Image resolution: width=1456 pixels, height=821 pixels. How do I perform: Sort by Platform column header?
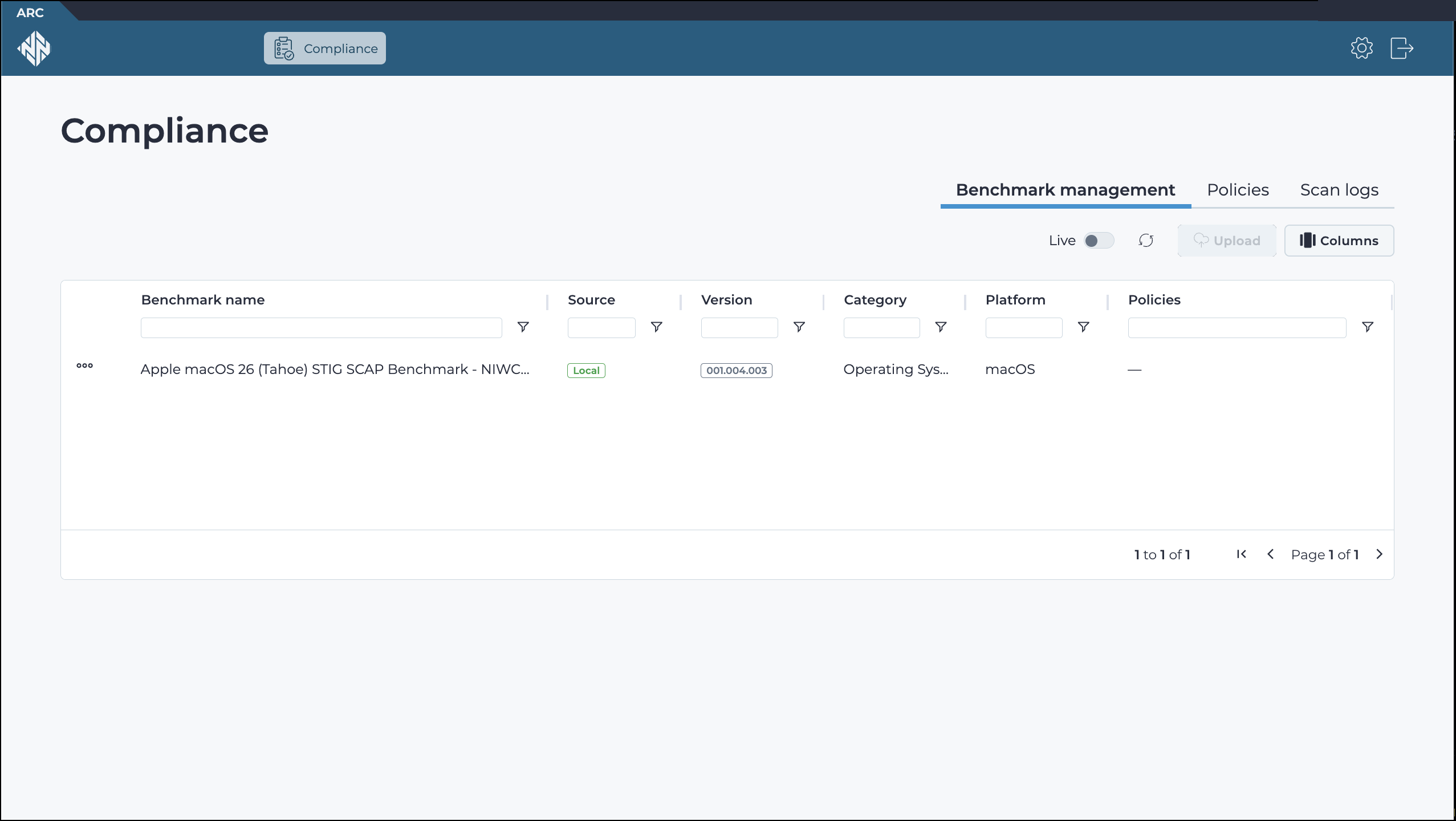[1015, 300]
